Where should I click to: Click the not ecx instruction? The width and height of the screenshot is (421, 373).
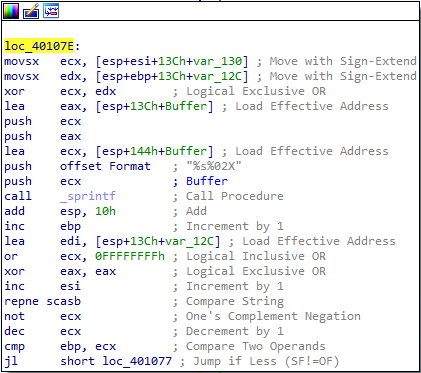click(x=42, y=316)
